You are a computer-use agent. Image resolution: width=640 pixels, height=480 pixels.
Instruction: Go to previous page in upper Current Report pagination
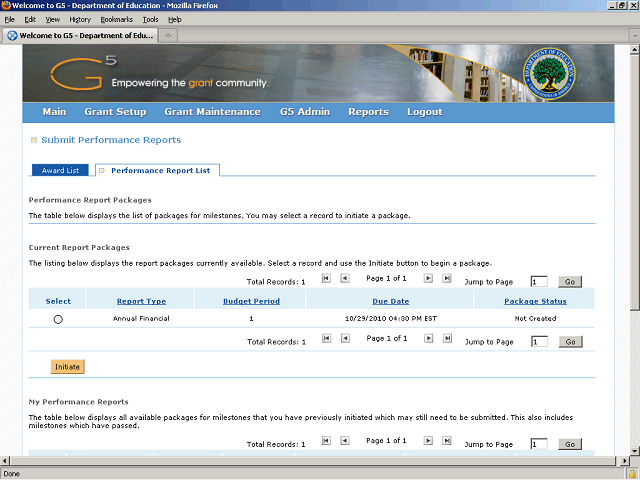pos(345,278)
